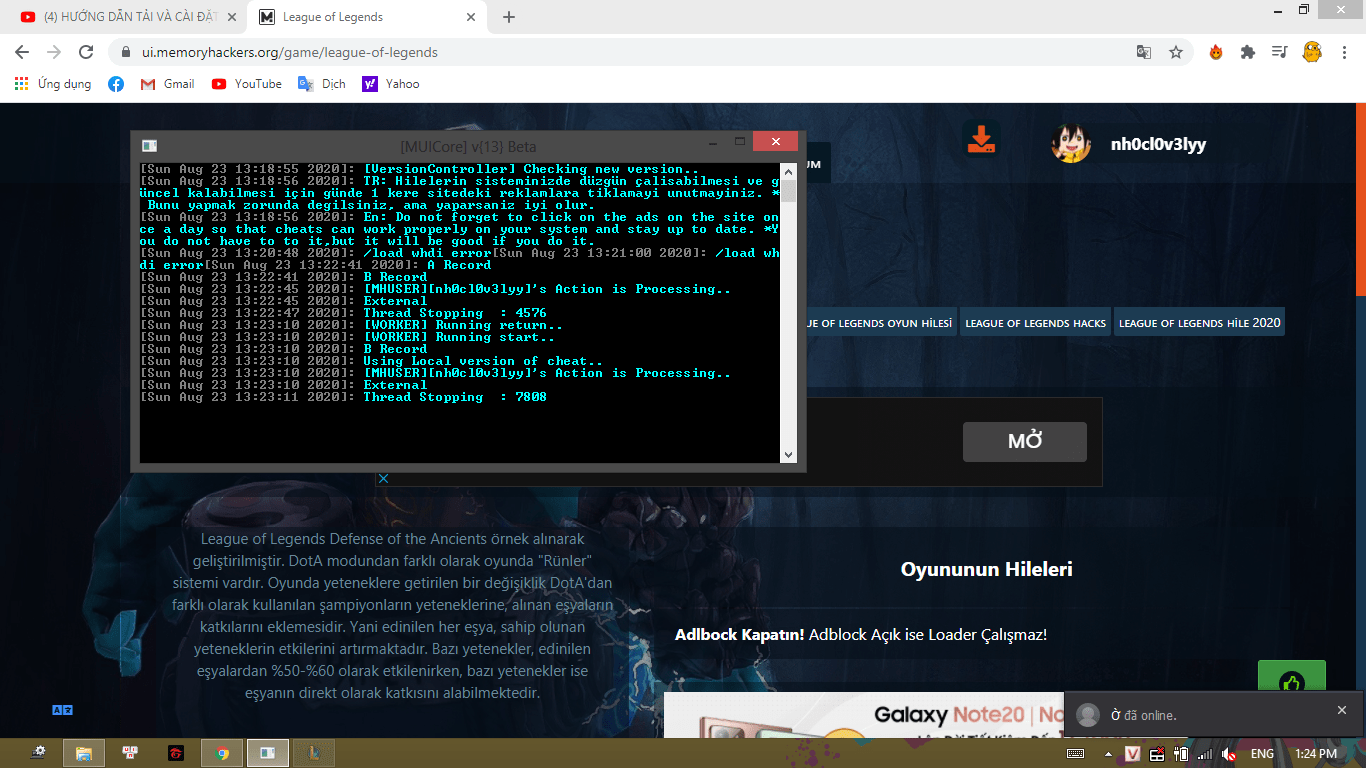Go back with the browser back arrow
The height and width of the screenshot is (768, 1366).
pos(24,52)
